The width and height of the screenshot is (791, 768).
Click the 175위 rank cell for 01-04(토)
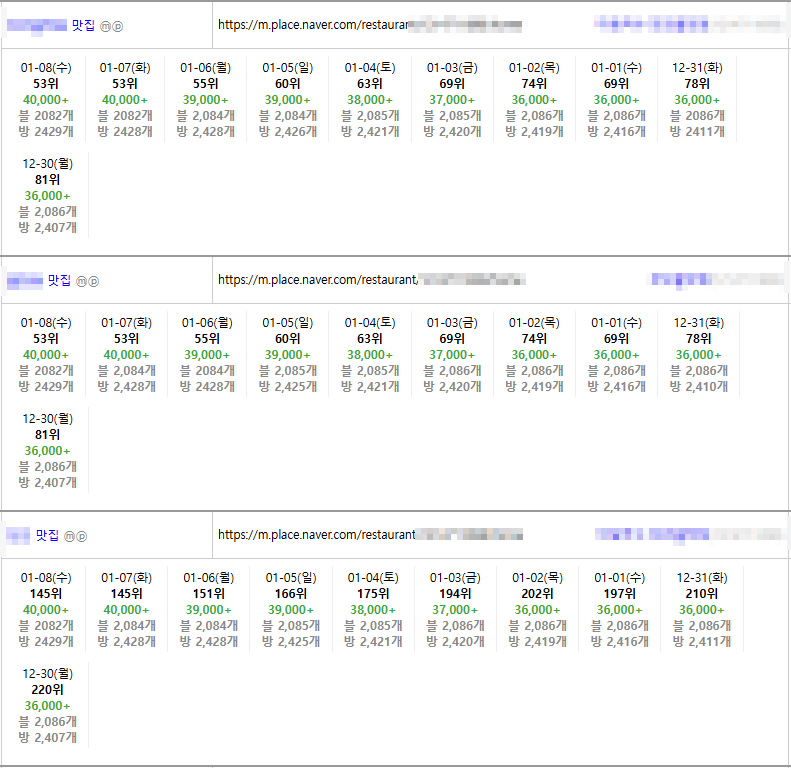pos(372,593)
